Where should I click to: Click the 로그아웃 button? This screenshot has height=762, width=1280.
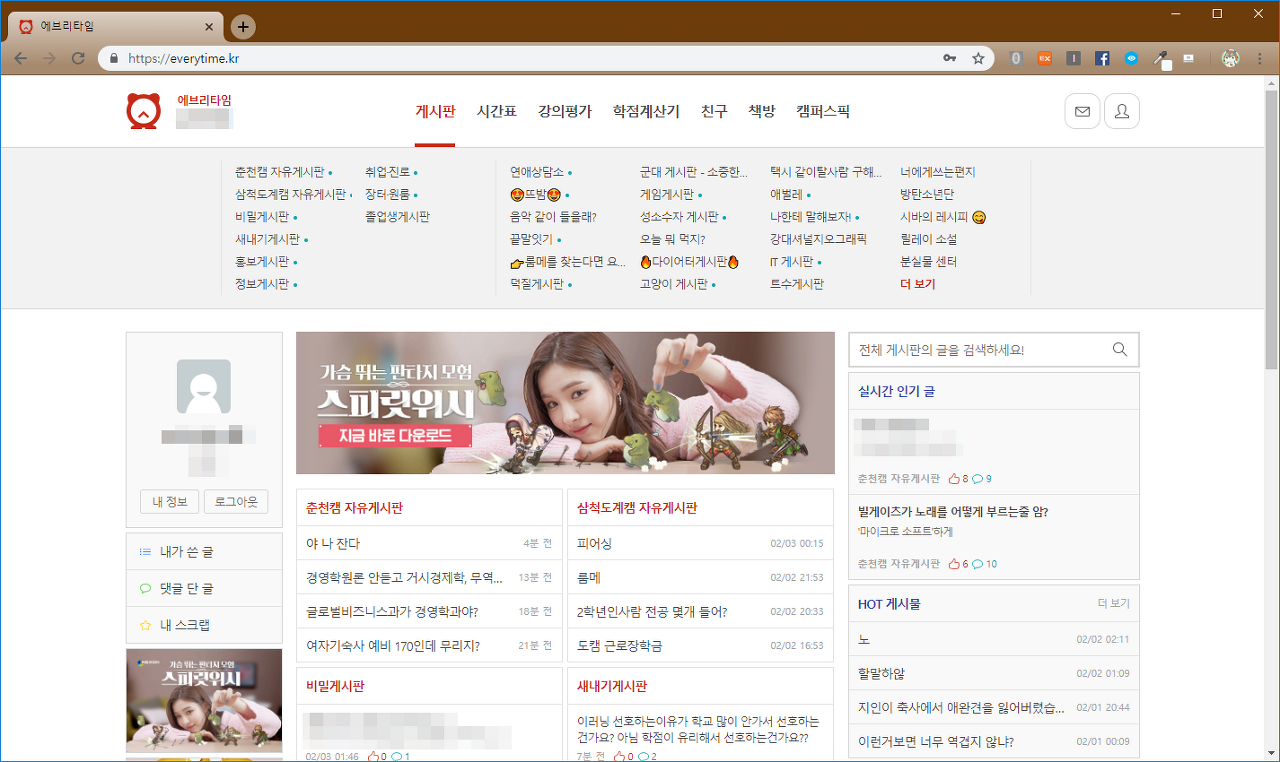click(x=236, y=501)
